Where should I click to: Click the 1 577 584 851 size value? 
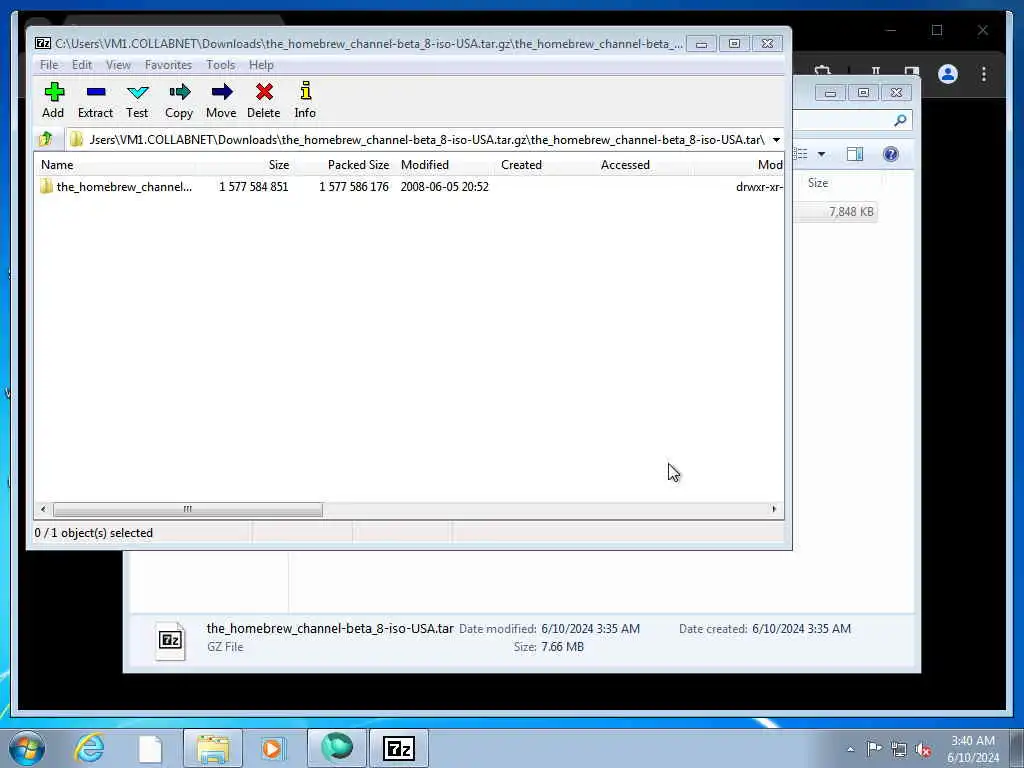tap(253, 187)
